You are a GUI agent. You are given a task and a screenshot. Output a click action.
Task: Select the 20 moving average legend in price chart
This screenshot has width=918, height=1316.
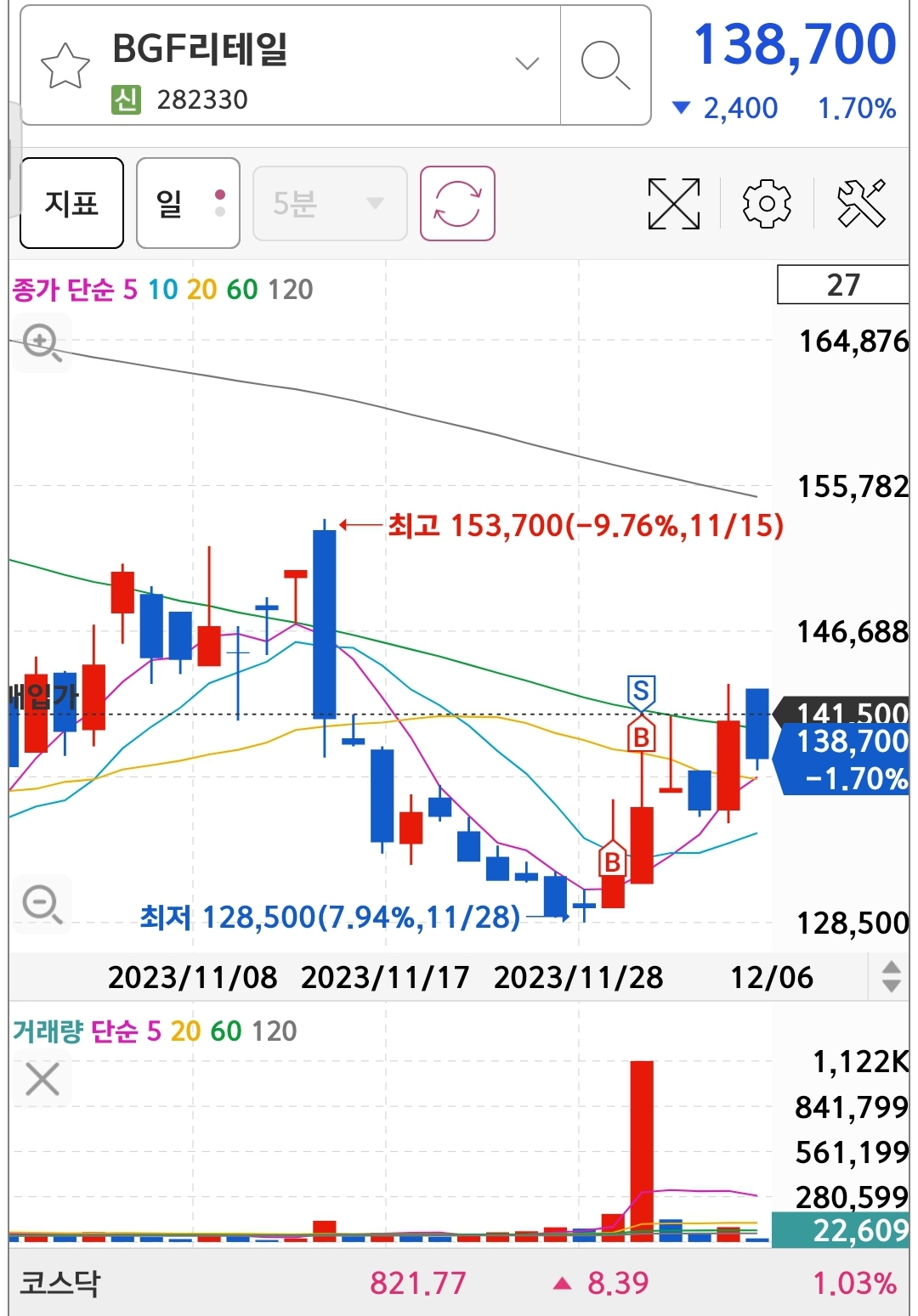201,290
